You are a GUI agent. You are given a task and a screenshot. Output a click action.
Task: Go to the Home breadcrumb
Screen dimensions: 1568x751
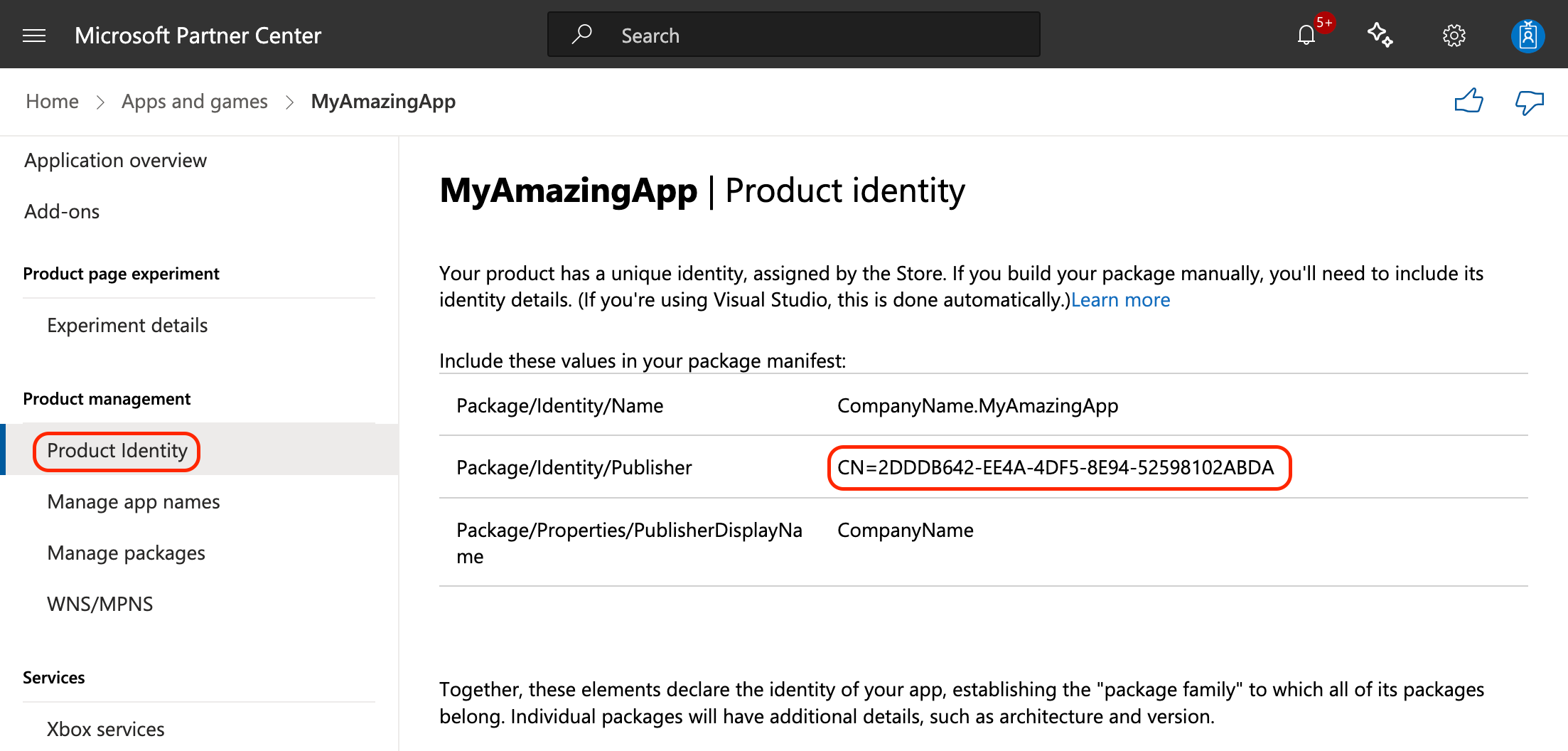[52, 101]
